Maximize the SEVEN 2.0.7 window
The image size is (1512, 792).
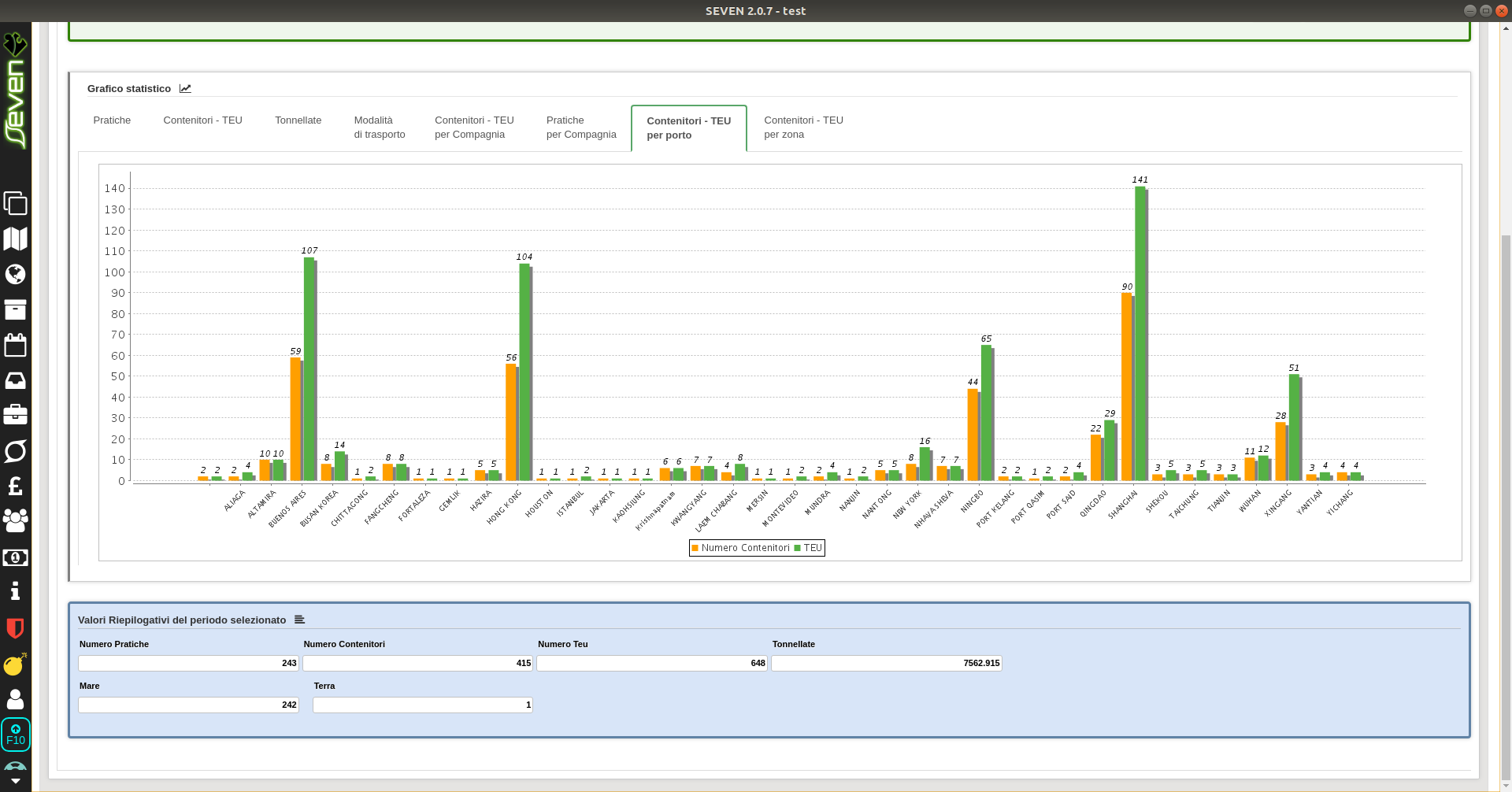tap(1485, 10)
